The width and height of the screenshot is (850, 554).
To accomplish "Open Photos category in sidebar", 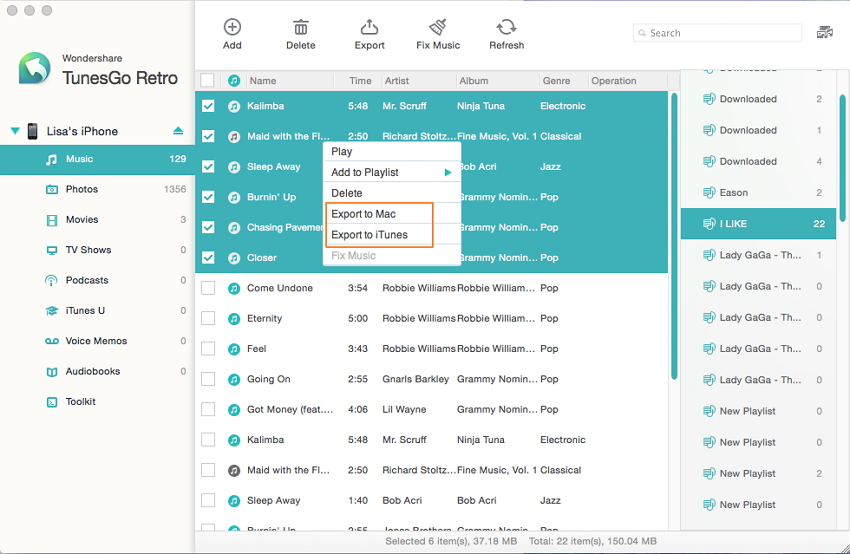I will 82,189.
